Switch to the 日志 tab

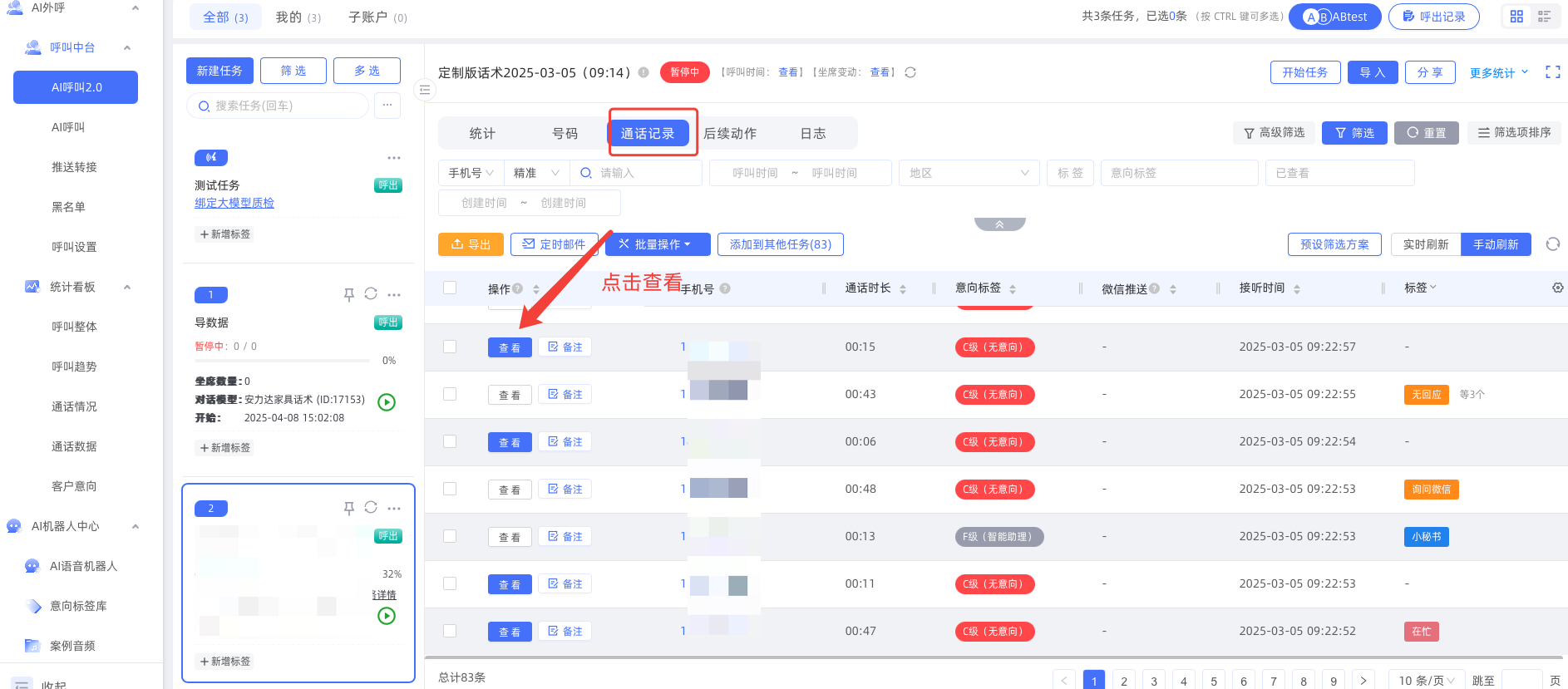coord(813,133)
